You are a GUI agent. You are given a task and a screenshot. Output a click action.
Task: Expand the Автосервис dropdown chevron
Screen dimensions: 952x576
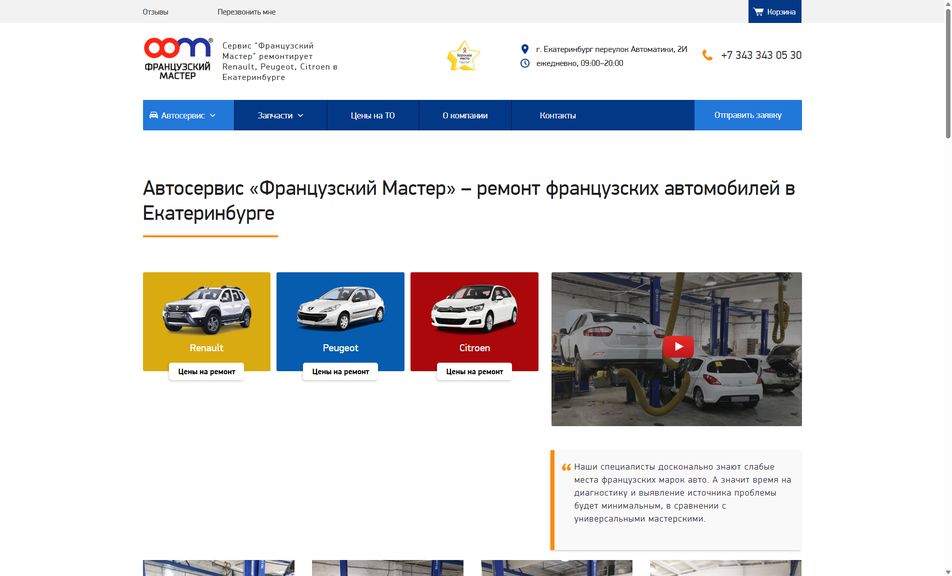tap(212, 115)
